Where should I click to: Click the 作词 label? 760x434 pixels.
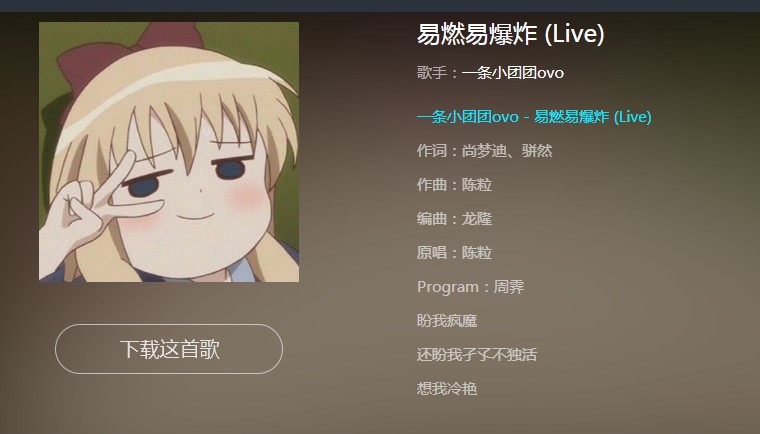point(431,151)
